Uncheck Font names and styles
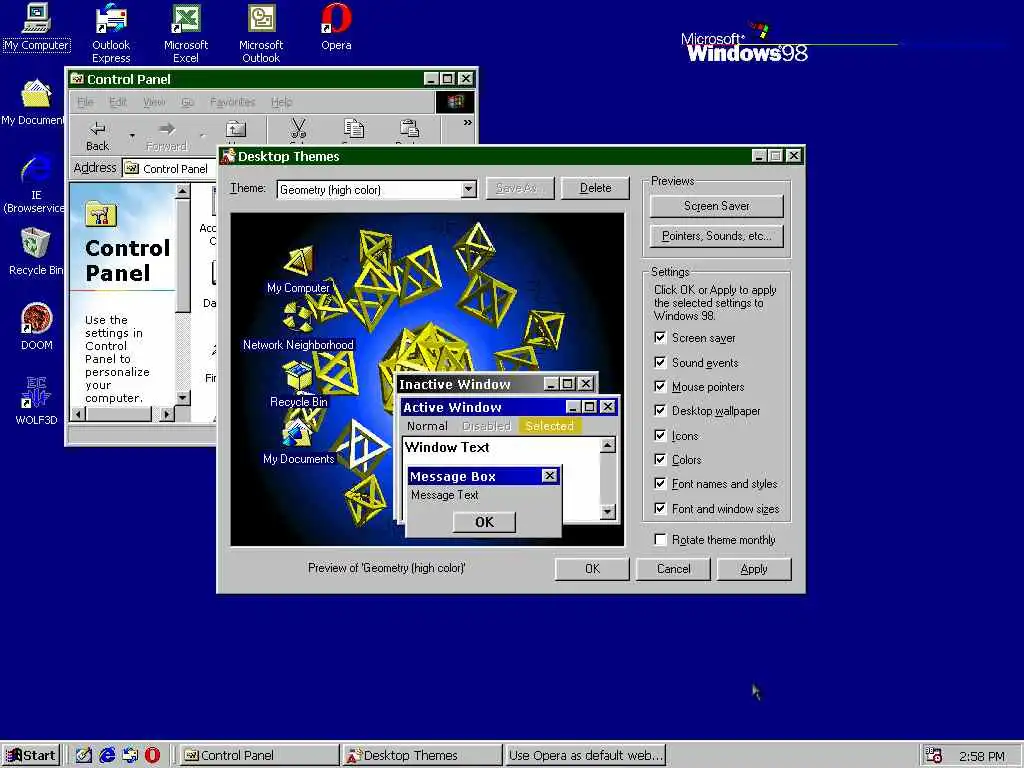The image size is (1024, 768). (x=660, y=484)
